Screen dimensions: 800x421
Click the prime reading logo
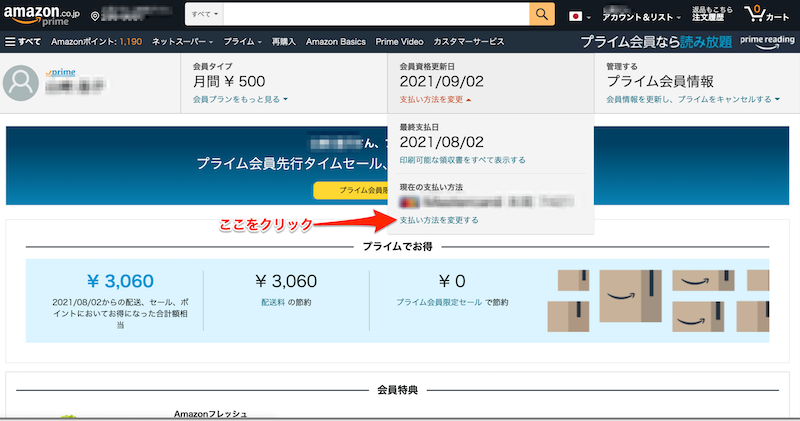767,42
